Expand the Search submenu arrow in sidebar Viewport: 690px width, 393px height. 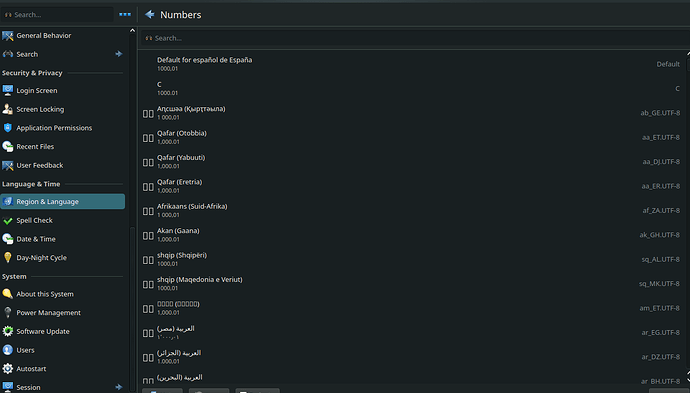(119, 54)
